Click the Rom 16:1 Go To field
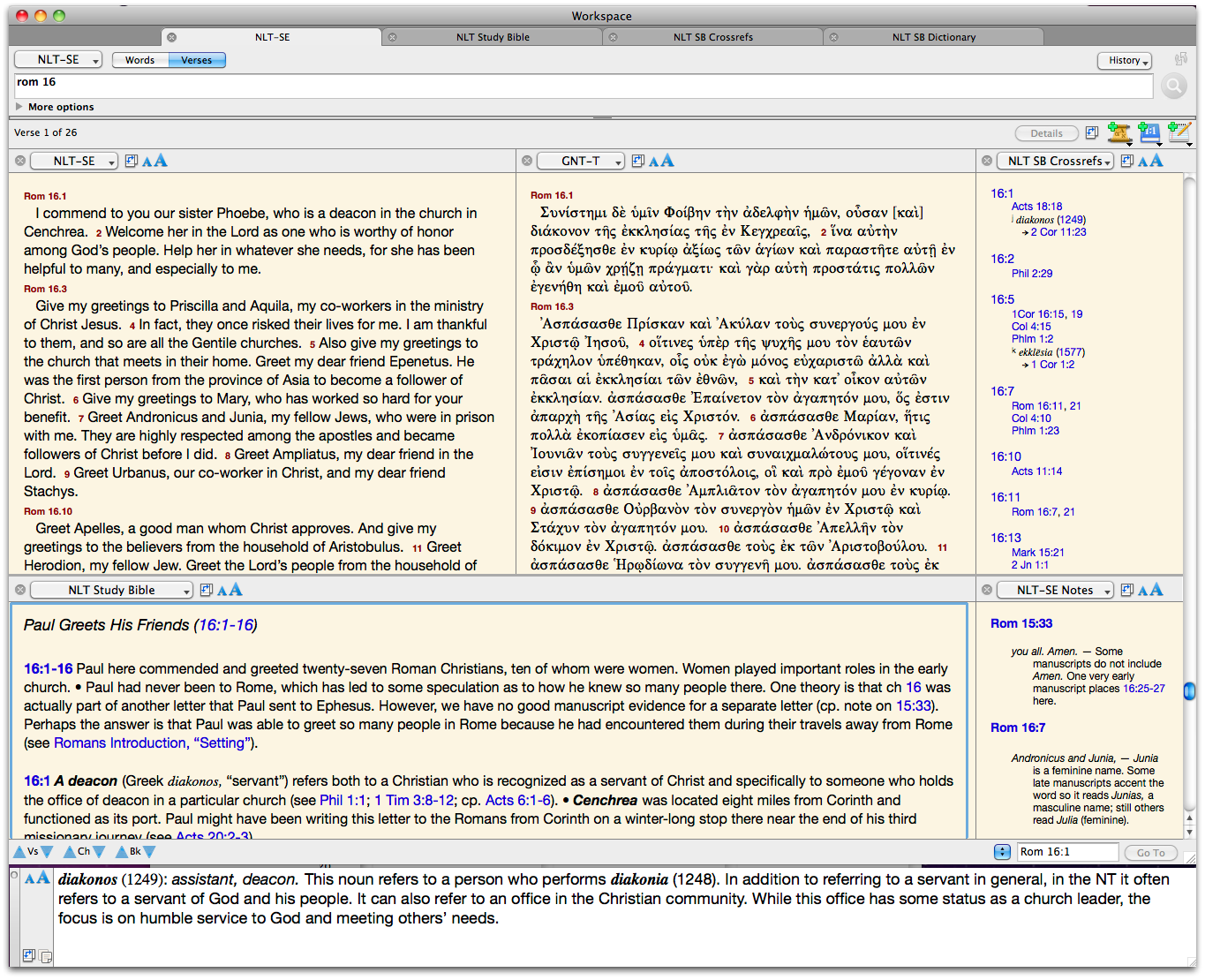The width and height of the screenshot is (1205, 980). 1067,852
